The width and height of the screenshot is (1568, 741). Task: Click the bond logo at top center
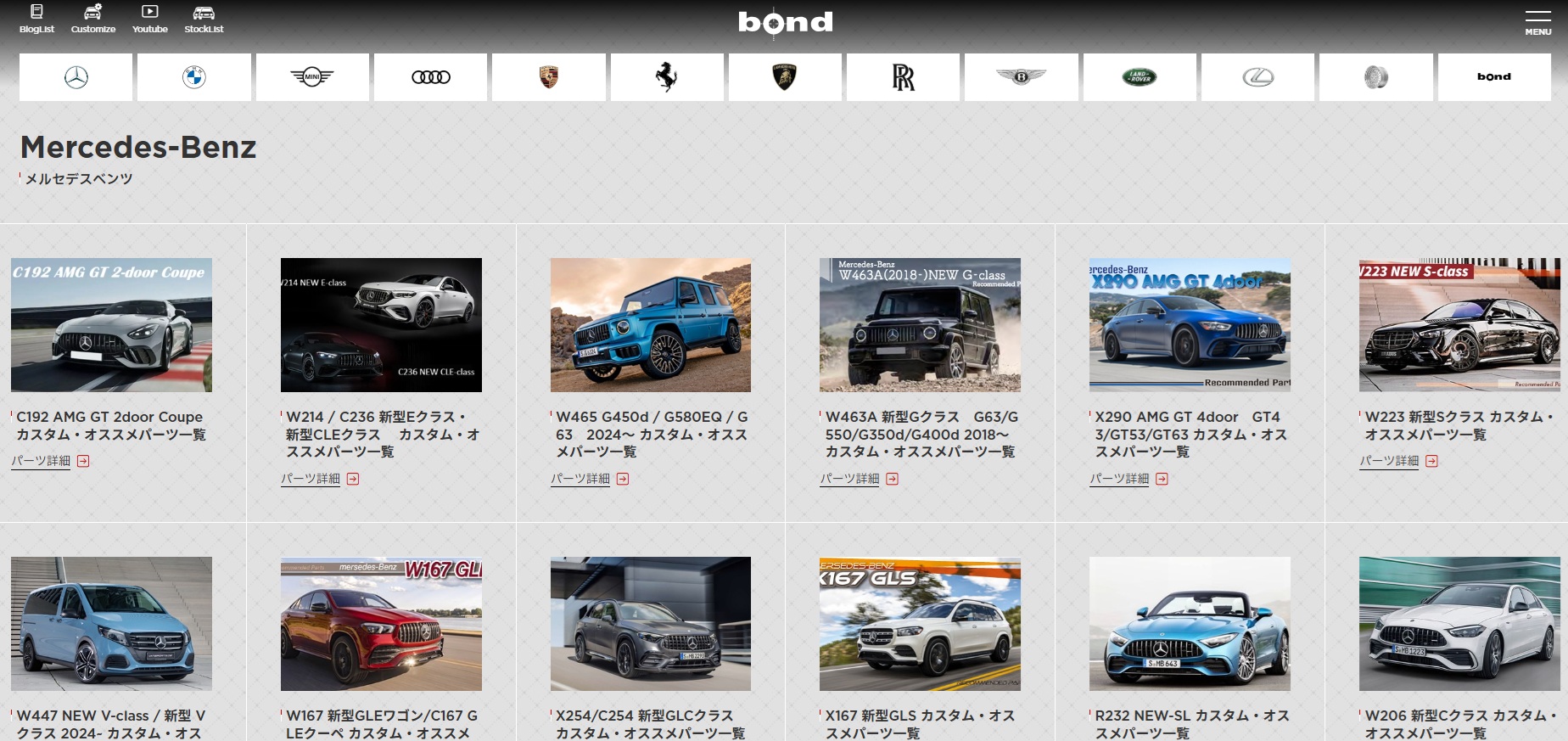785,21
